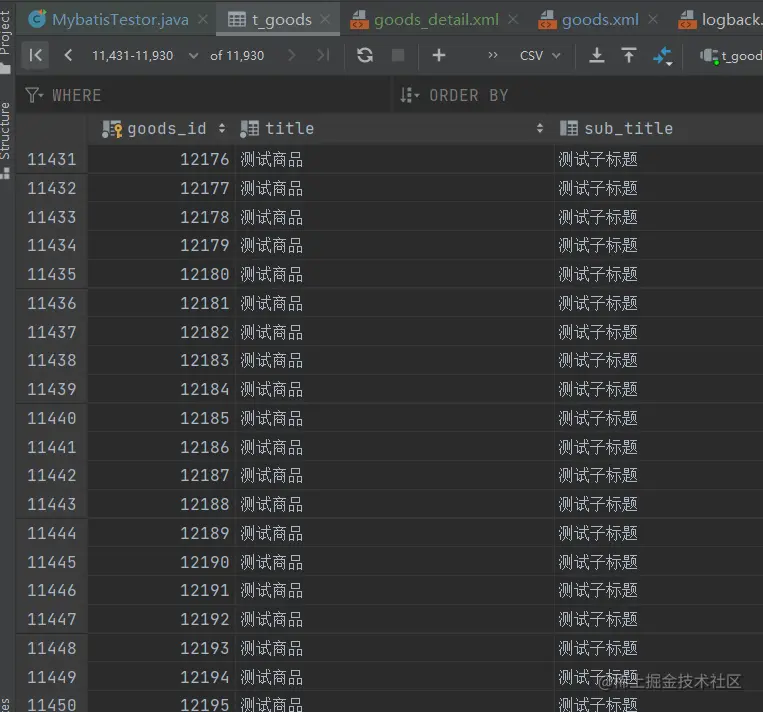Toggle sort arrows on title column
Viewport: 763px width, 712px height.
click(540, 128)
